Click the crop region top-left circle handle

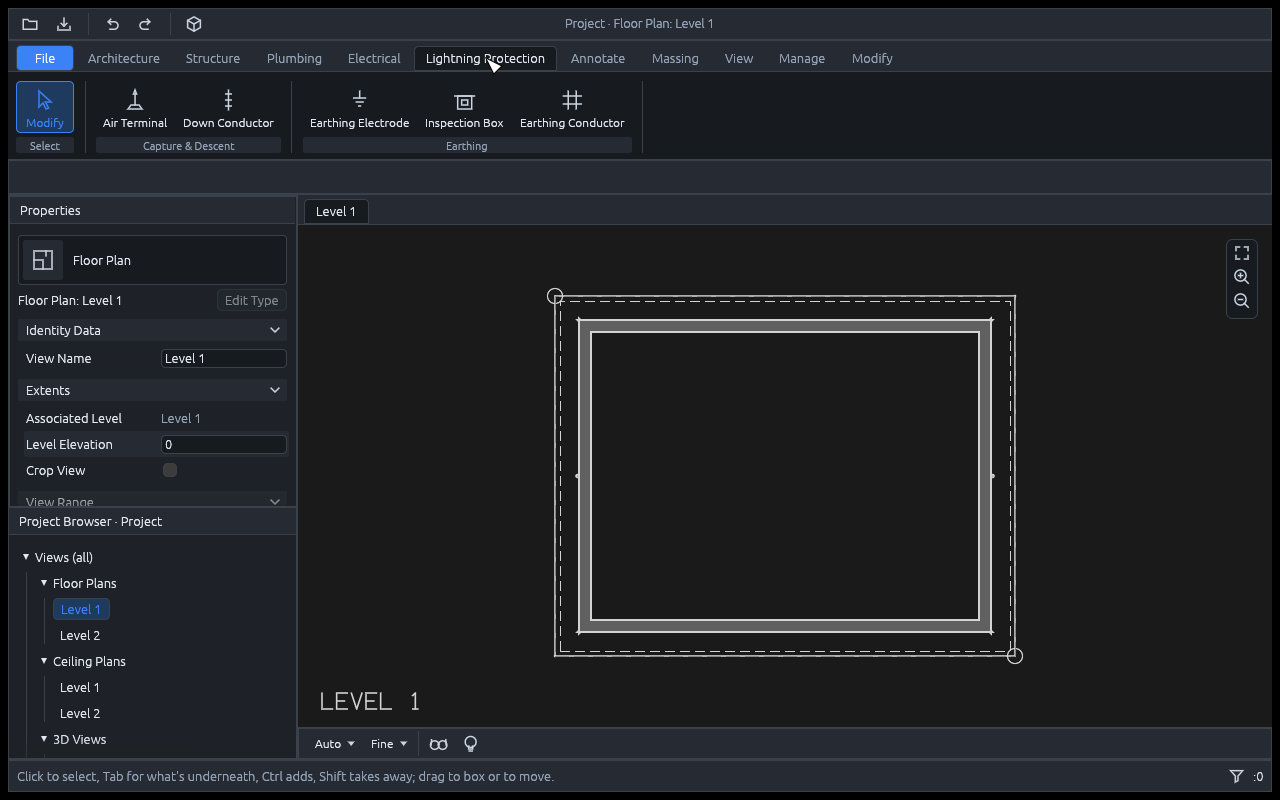pyautogui.click(x=555, y=296)
